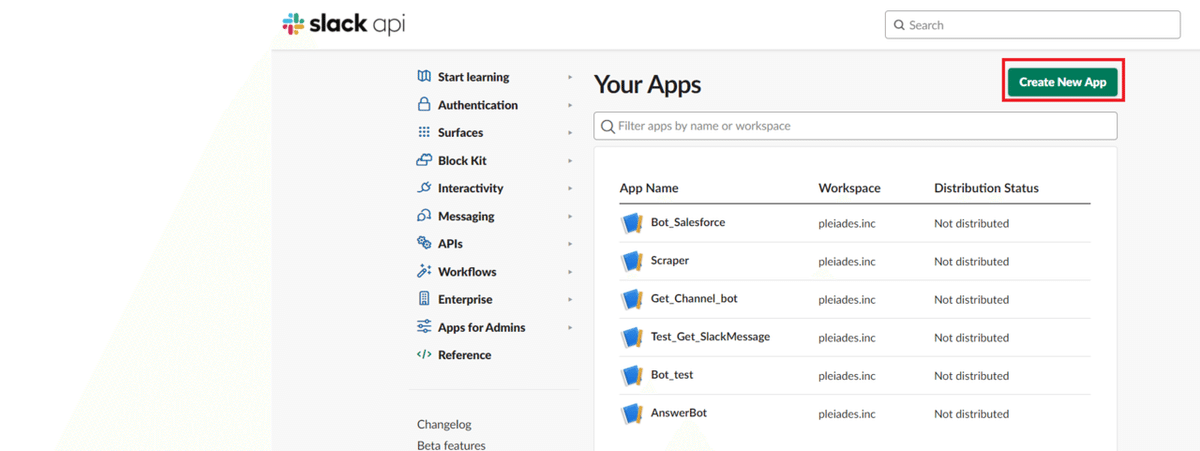This screenshot has width=1200, height=451.
Task: Click the Test_Get_SlackMessage app icon
Action: pyautogui.click(x=631, y=337)
